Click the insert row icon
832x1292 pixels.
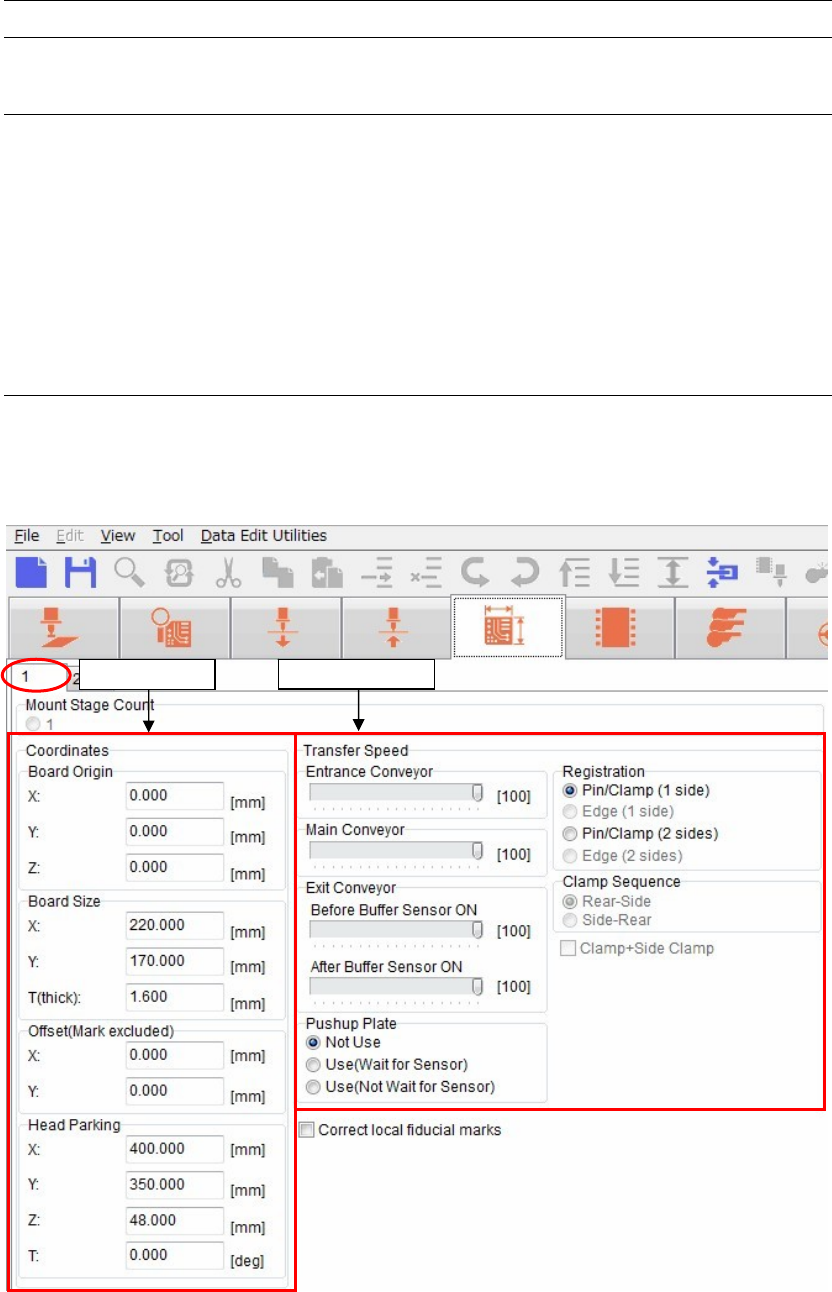pyautogui.click(x=378, y=573)
